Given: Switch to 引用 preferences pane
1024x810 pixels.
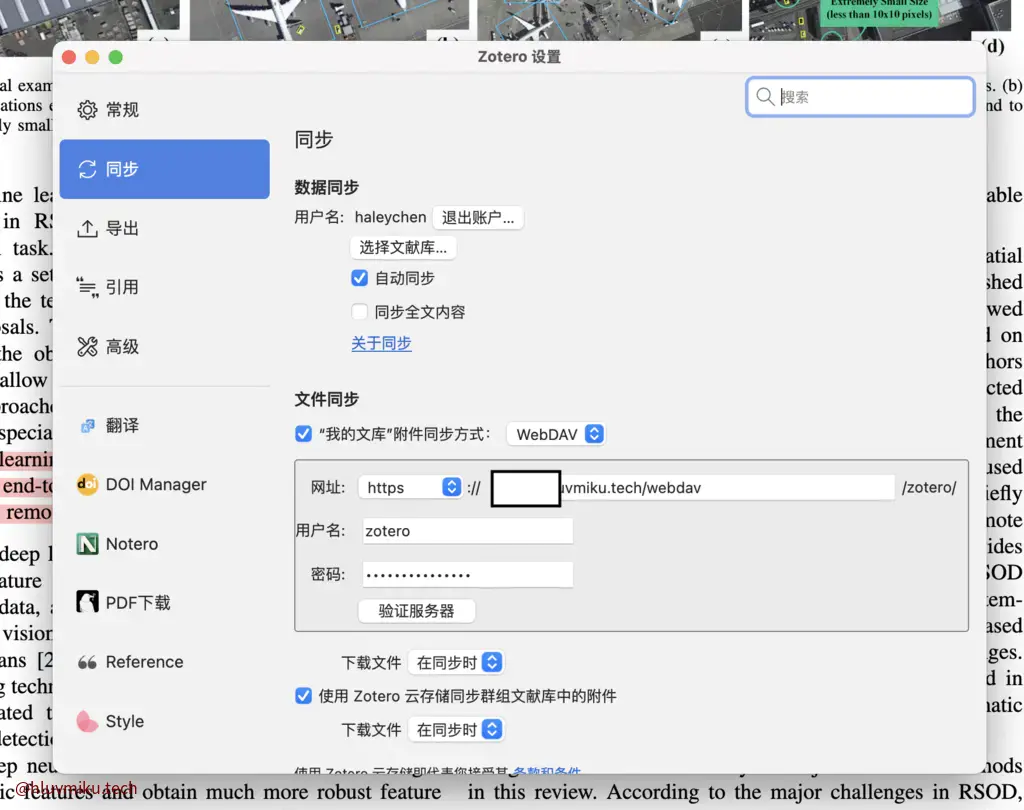Looking at the screenshot, I should pos(165,287).
